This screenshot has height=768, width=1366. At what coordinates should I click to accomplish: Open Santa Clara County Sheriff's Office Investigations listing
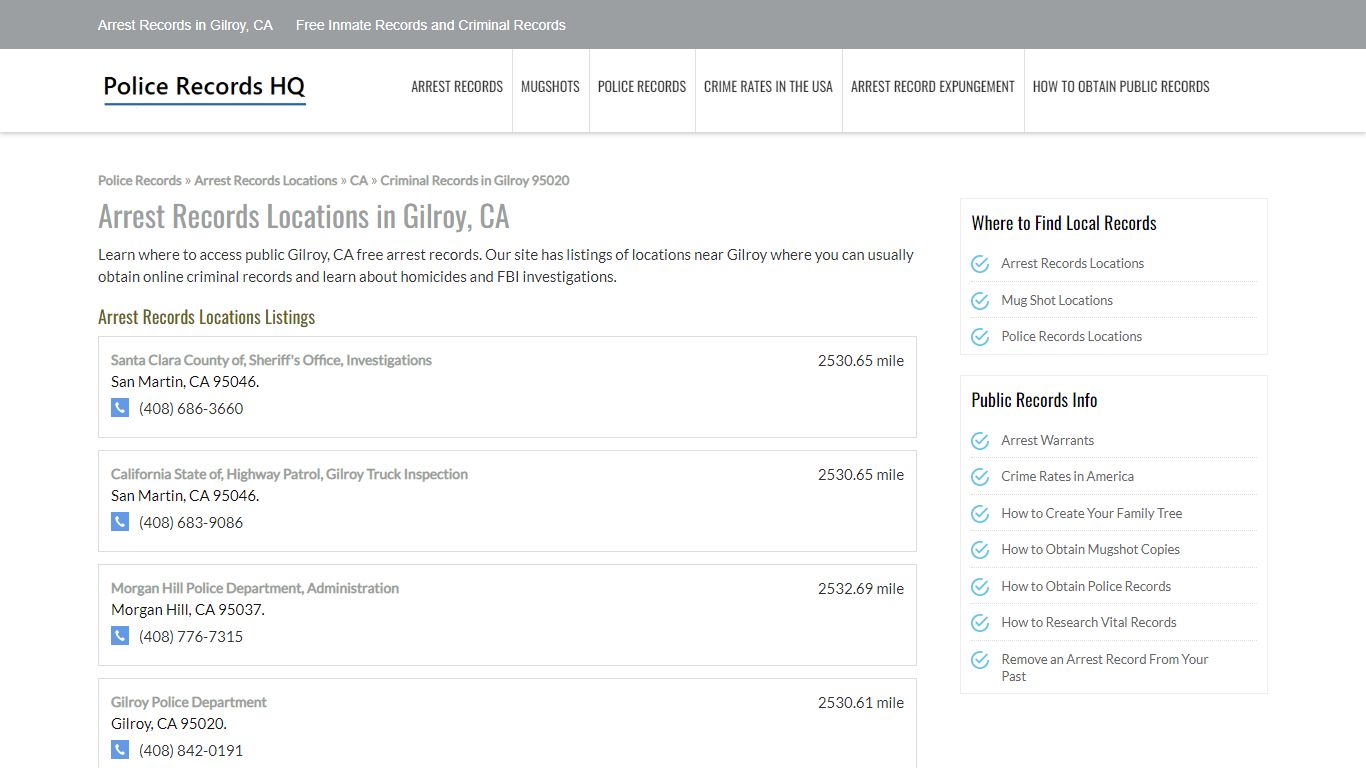click(271, 360)
